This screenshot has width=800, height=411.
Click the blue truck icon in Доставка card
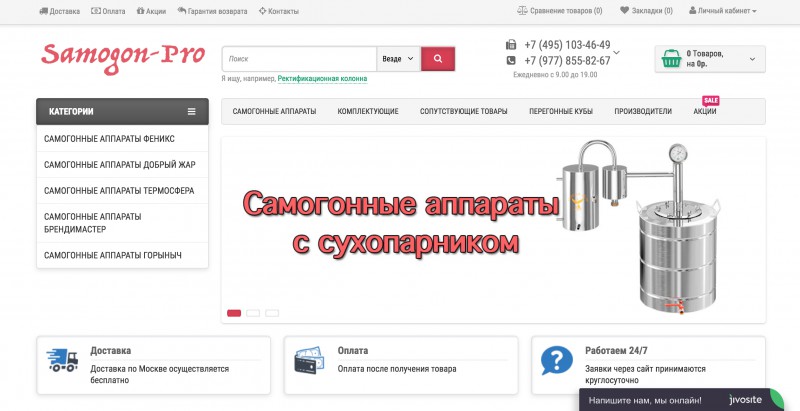click(x=62, y=359)
